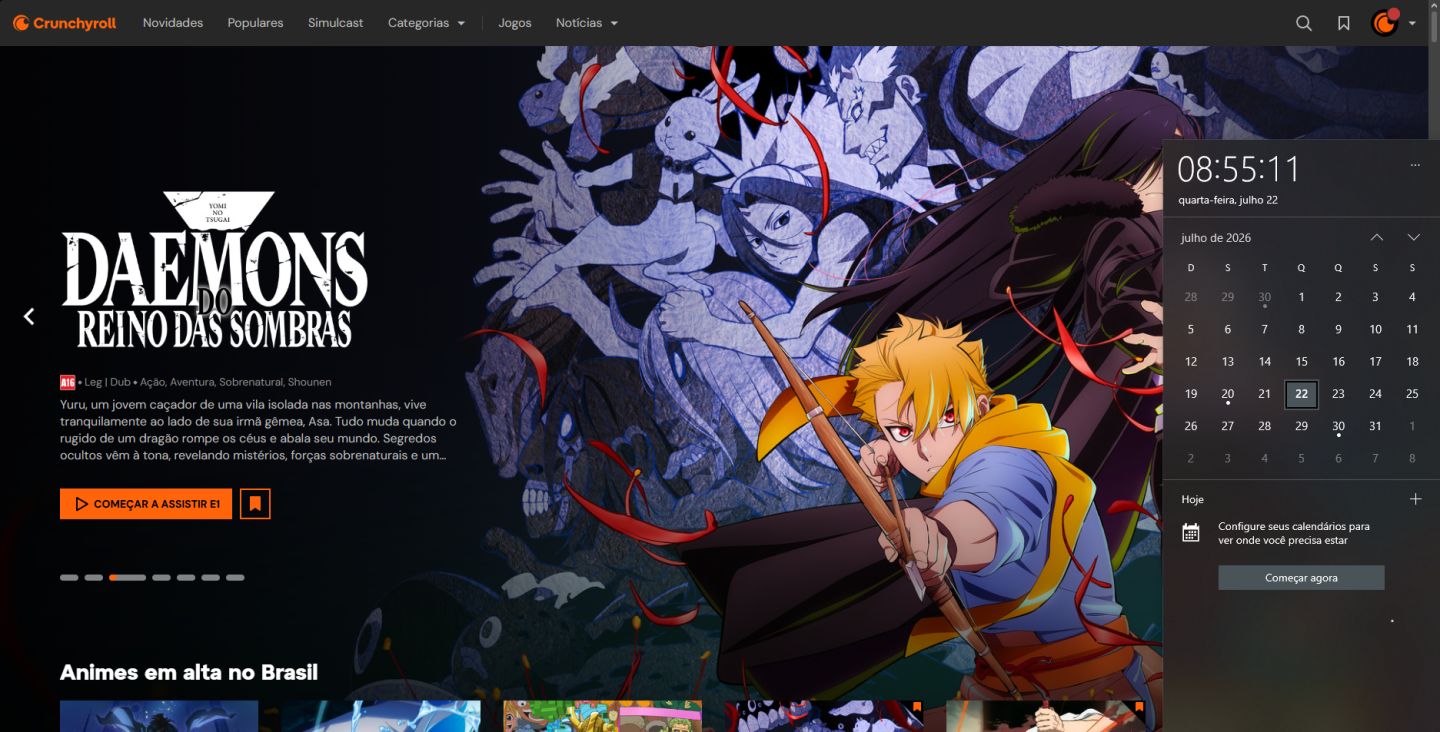Open the Jogos menu item
Screen dimensions: 1440x732
pos(515,23)
